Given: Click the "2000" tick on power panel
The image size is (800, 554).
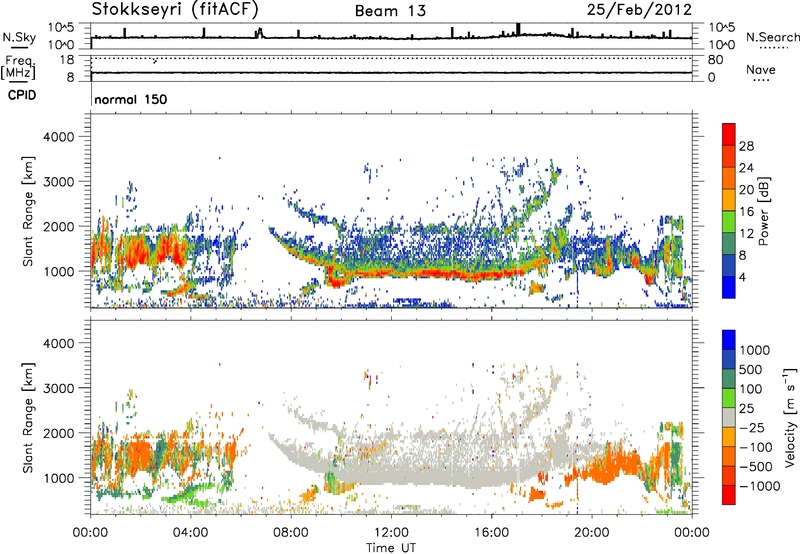Looking at the screenshot, I should pyautogui.click(x=59, y=226).
